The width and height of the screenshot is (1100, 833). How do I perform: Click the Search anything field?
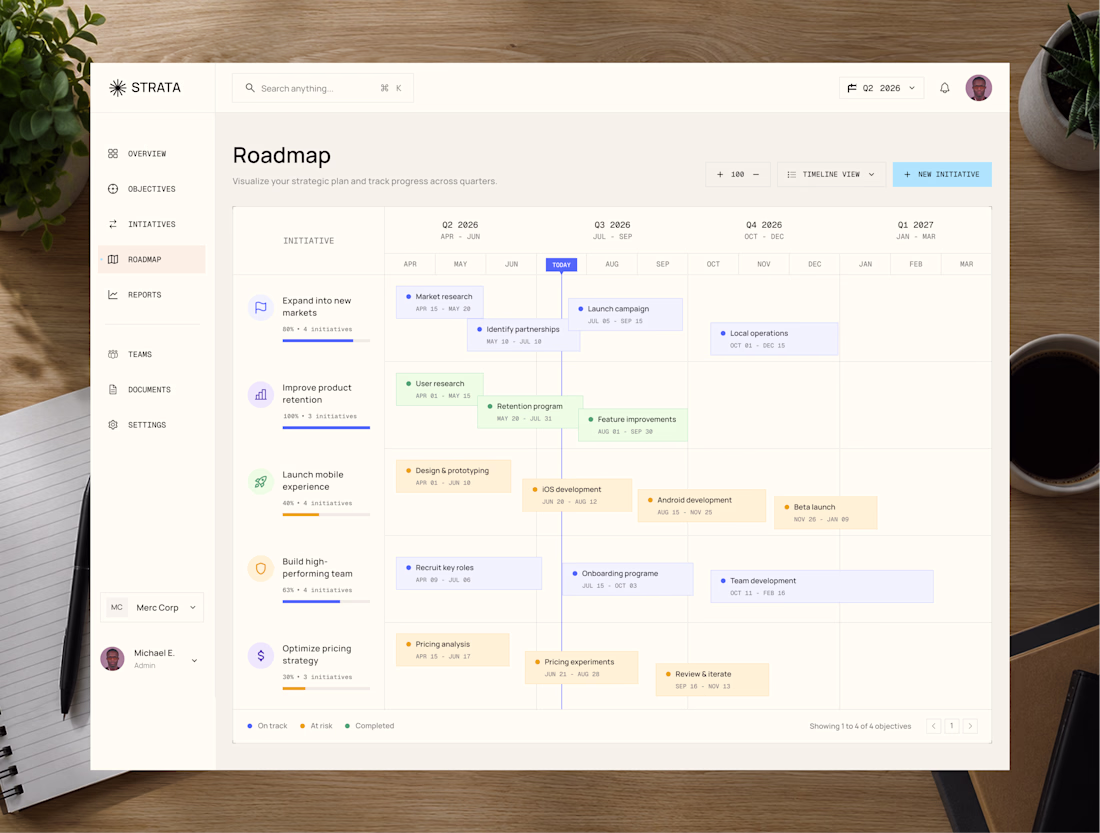tap(323, 88)
